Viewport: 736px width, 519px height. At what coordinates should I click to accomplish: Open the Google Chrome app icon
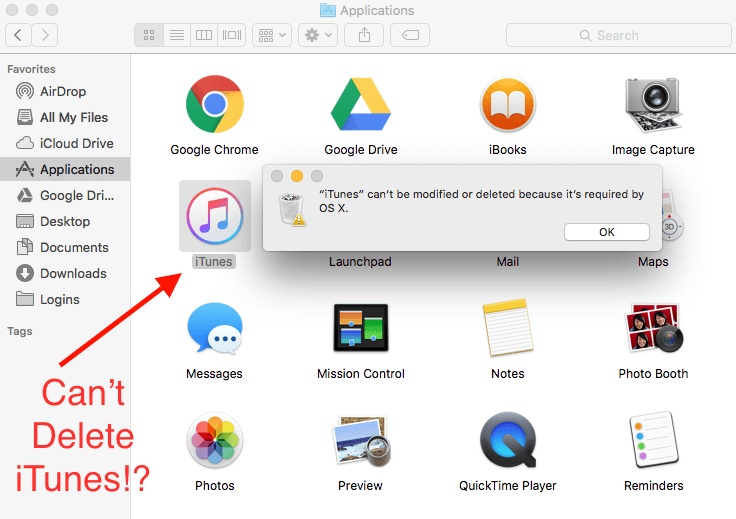coord(215,104)
